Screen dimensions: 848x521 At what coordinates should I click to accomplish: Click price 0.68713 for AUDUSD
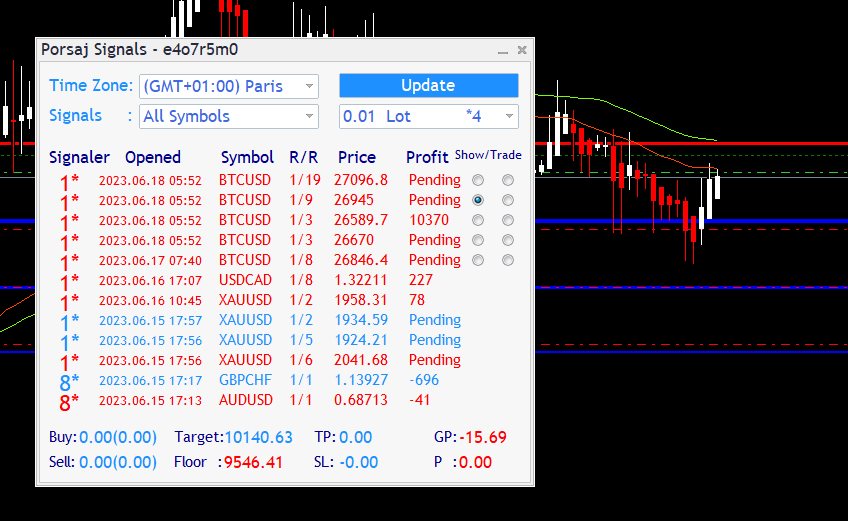(361, 400)
